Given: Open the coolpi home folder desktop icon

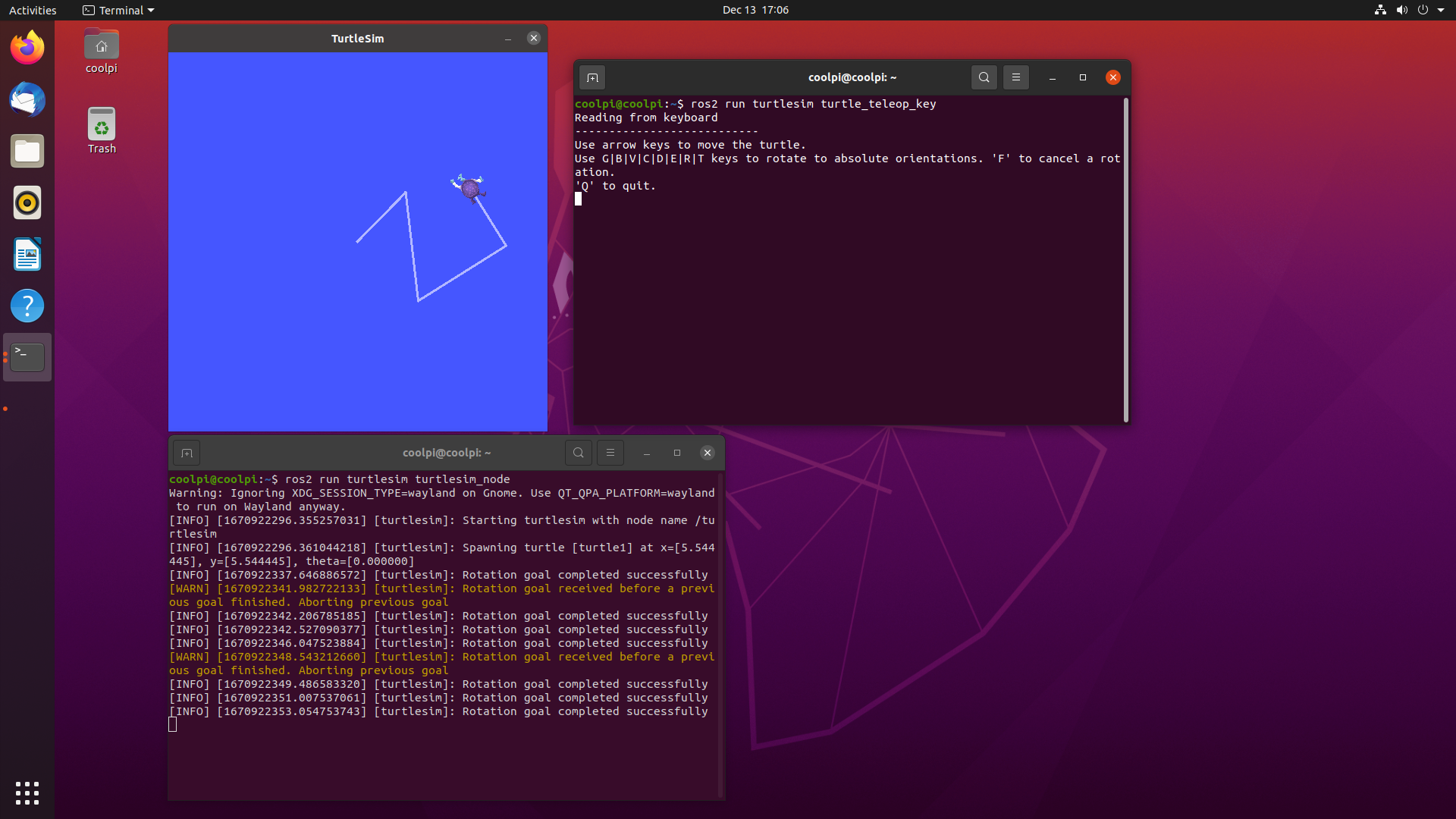Looking at the screenshot, I should (x=102, y=52).
